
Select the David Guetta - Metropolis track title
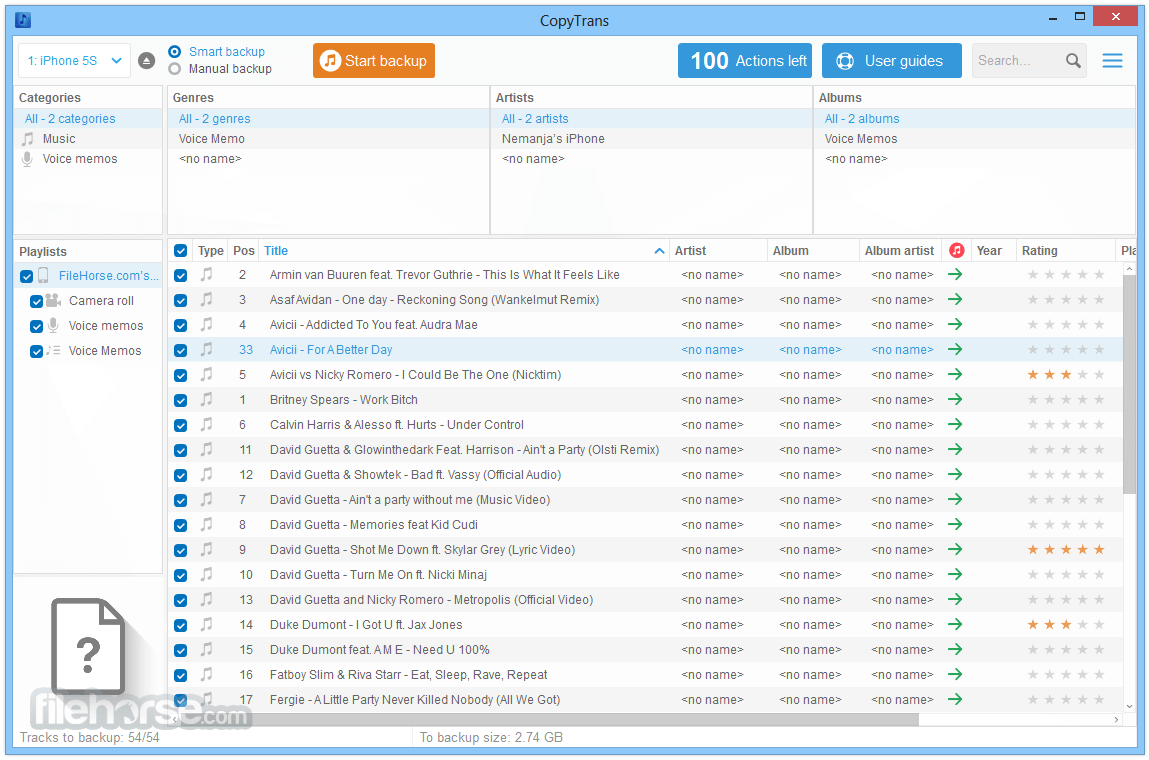(x=432, y=599)
